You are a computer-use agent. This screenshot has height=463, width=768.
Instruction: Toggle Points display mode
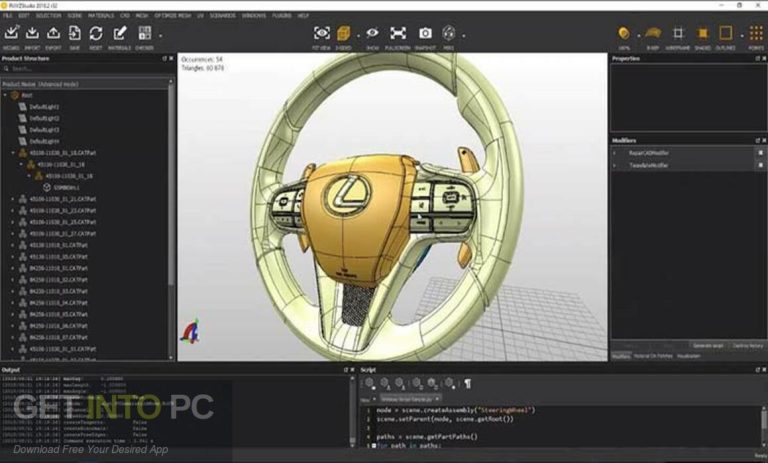coord(756,35)
